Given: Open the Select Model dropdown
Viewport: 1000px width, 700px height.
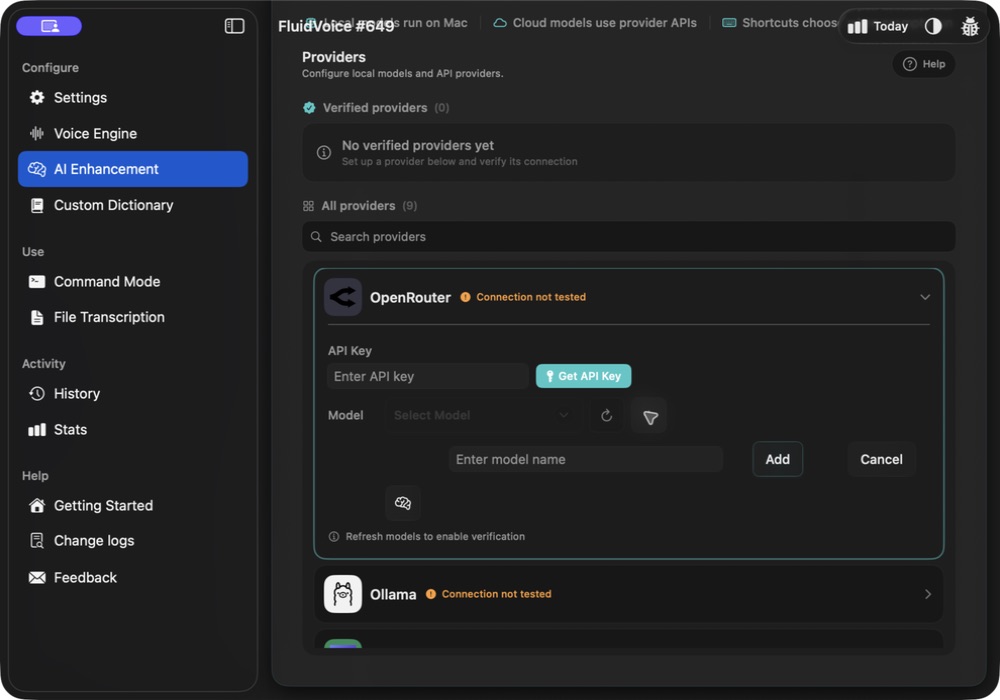Looking at the screenshot, I should point(482,415).
